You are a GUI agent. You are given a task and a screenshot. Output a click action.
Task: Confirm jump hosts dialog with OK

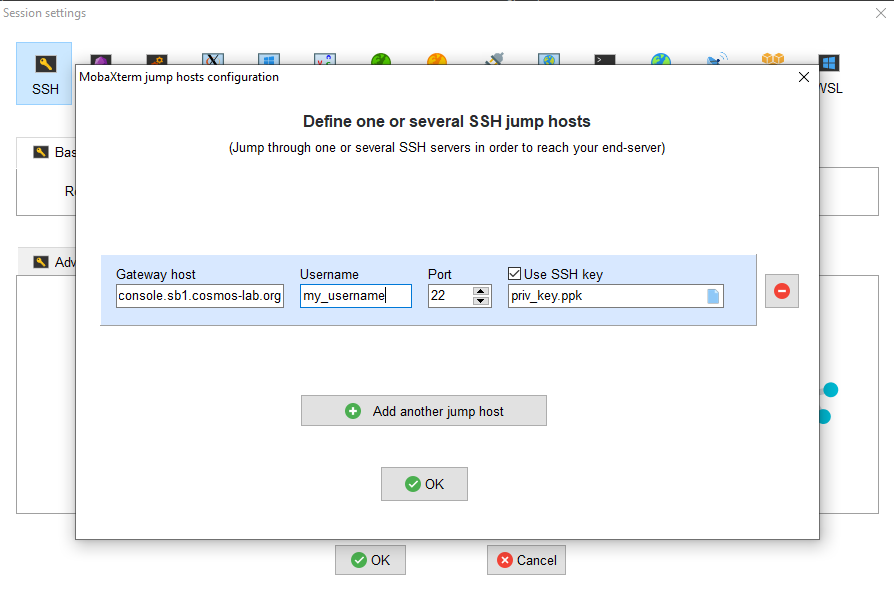coord(424,484)
